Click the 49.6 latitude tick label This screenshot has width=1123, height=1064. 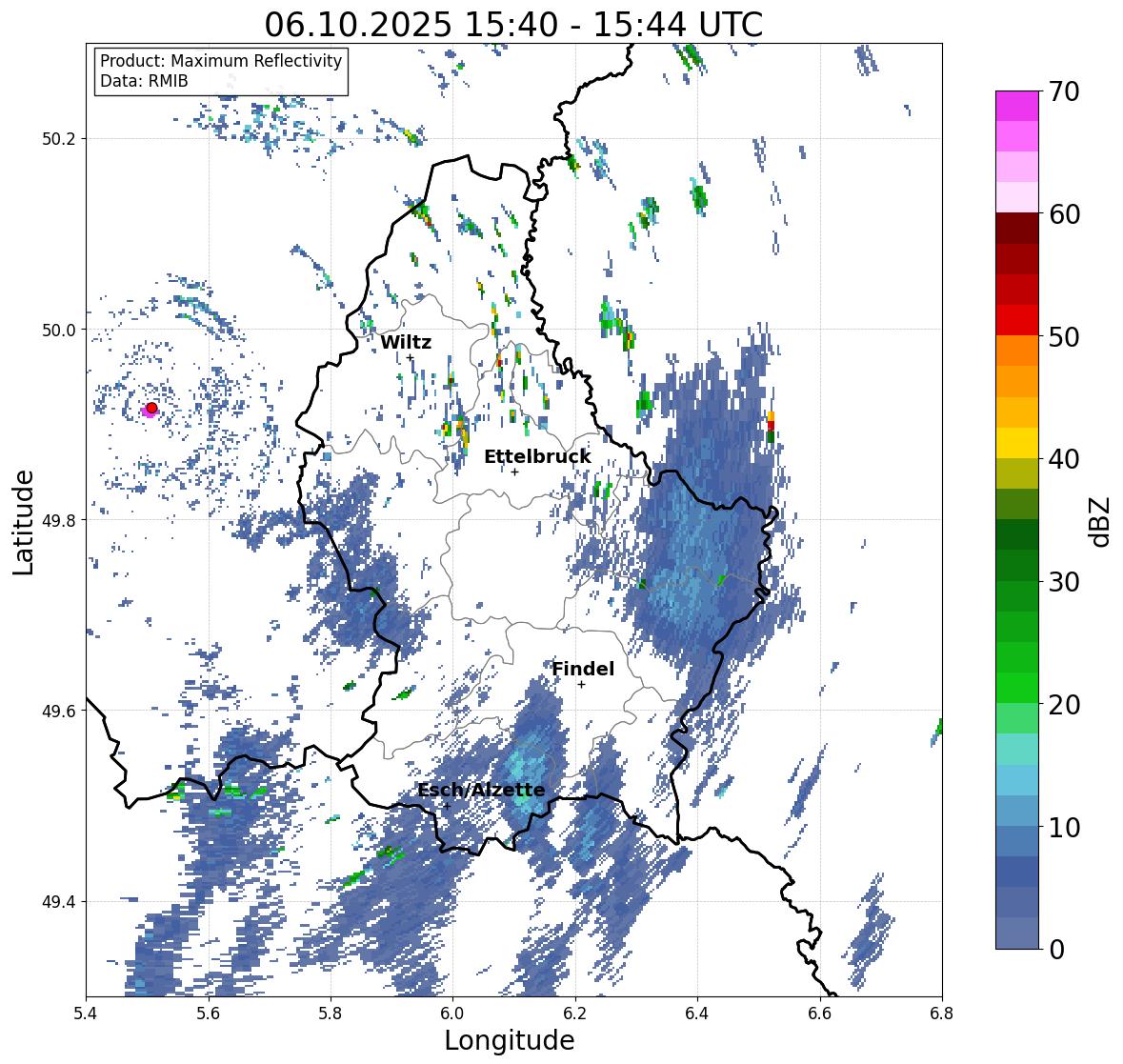tap(59, 711)
